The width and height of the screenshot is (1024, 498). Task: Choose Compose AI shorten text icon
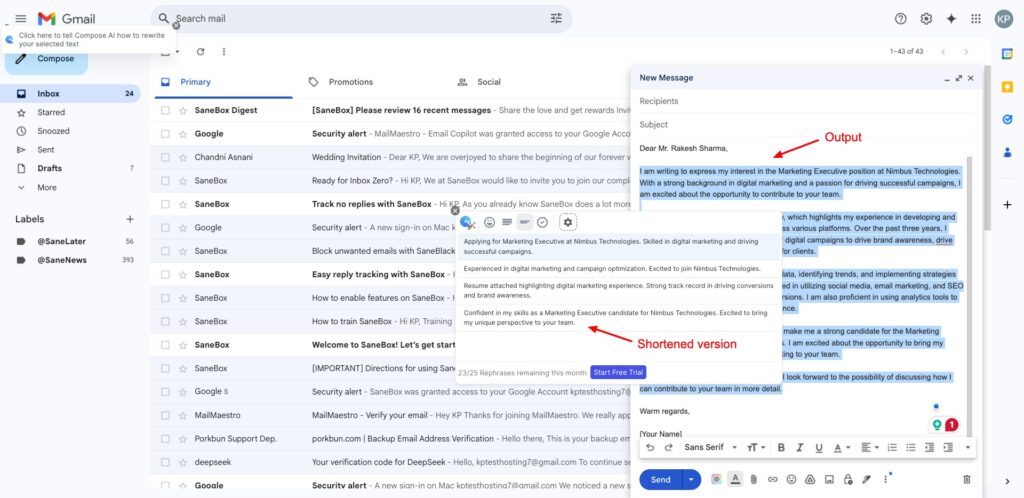point(524,223)
